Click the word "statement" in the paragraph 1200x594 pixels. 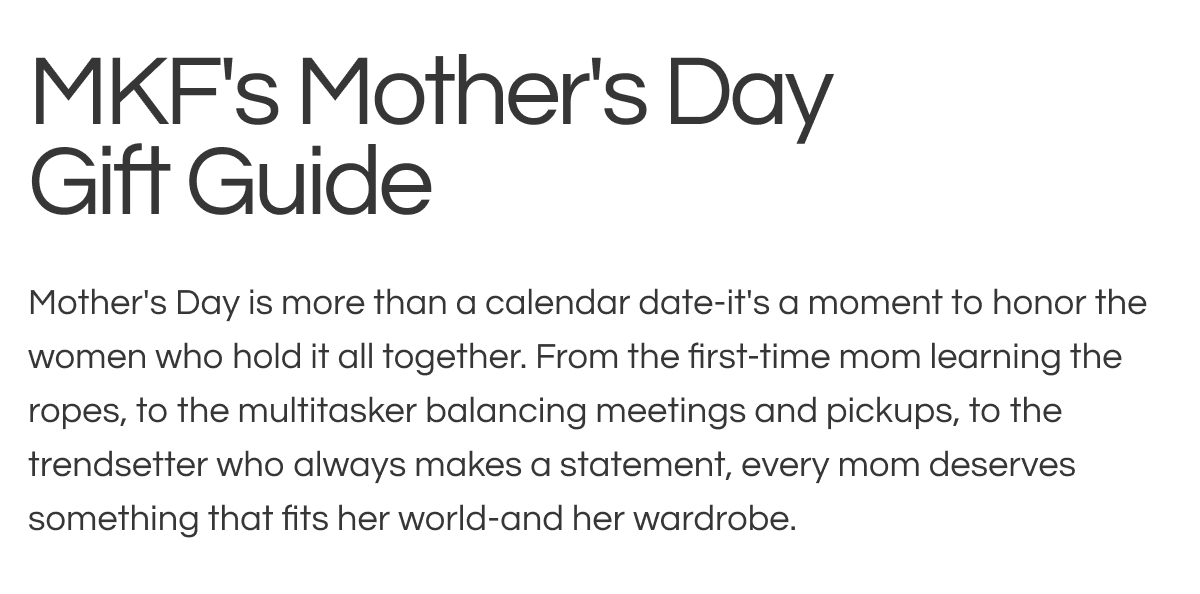point(642,464)
